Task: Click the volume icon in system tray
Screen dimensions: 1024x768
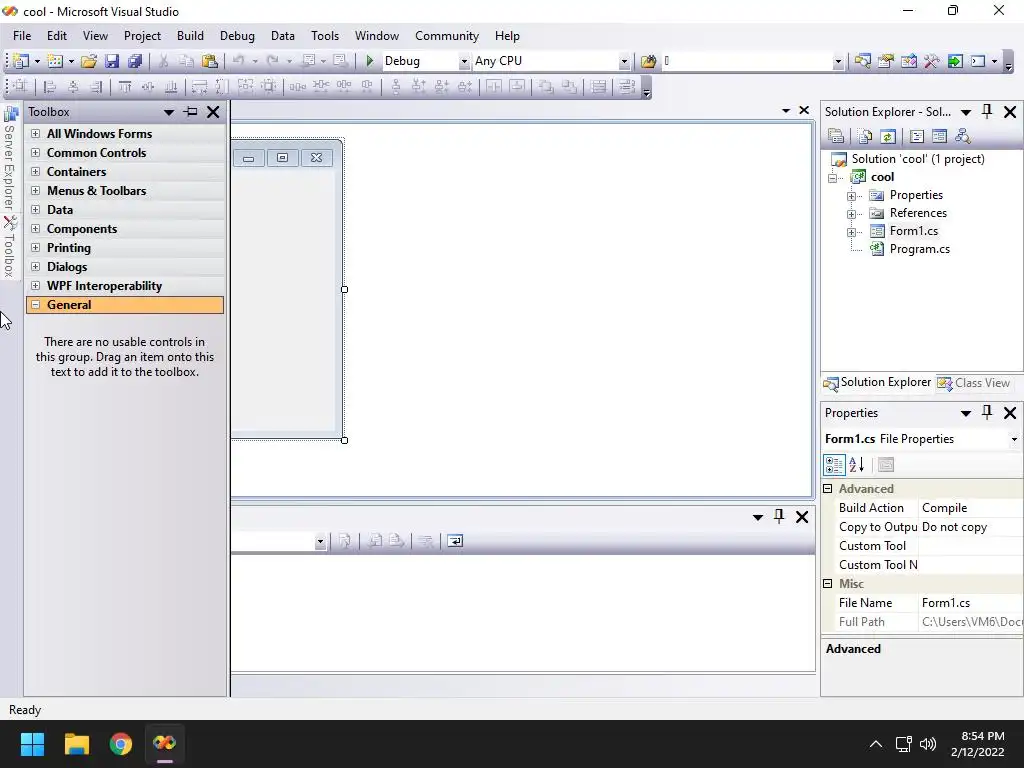Action: coord(927,744)
